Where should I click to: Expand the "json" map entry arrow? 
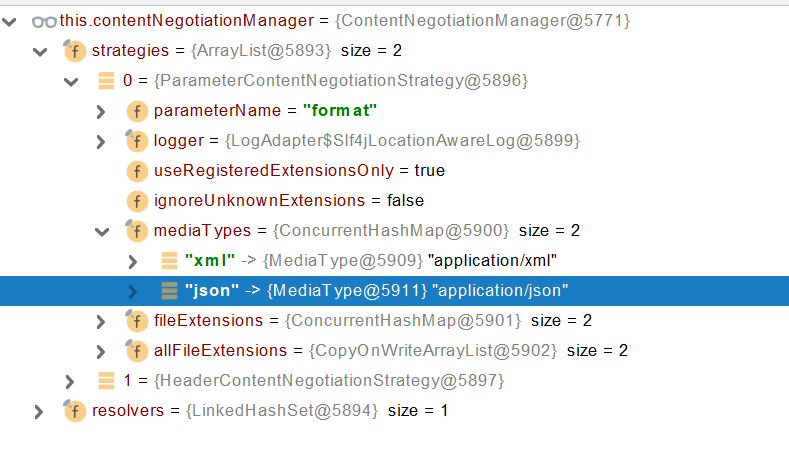[133, 291]
